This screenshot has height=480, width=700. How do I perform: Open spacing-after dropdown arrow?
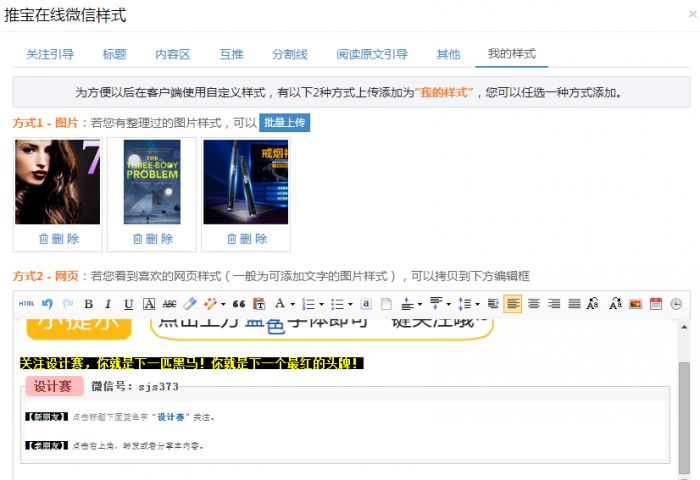[x=449, y=305]
